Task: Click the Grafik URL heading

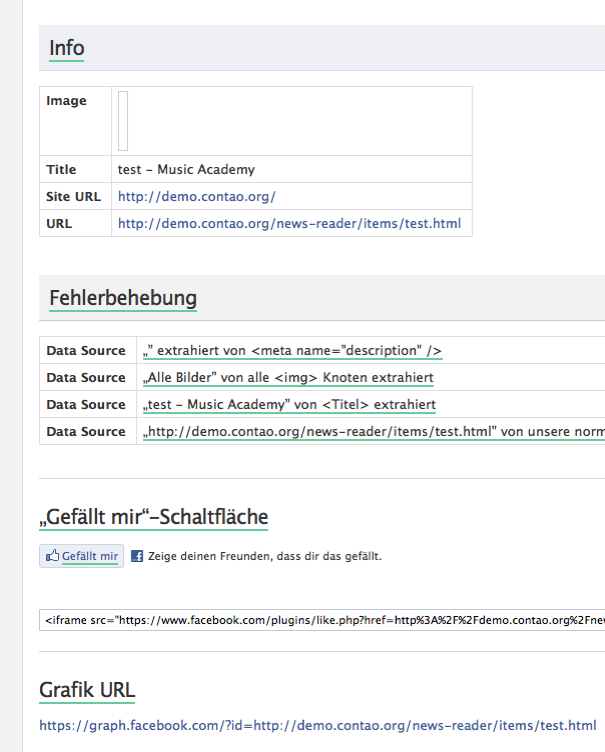Action: click(87, 690)
